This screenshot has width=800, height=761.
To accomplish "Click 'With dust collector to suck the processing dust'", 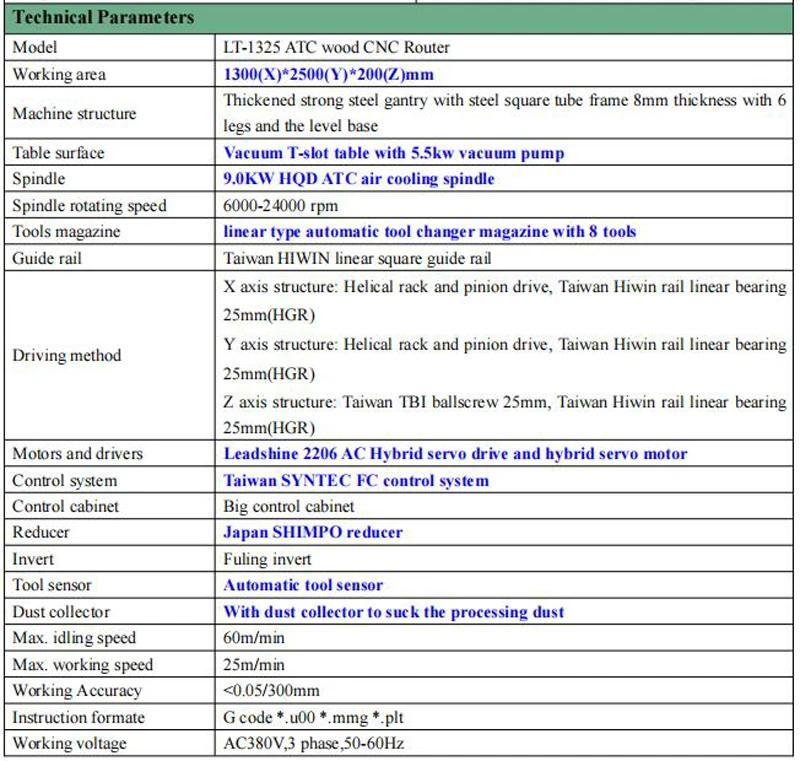I will click(x=393, y=612).
